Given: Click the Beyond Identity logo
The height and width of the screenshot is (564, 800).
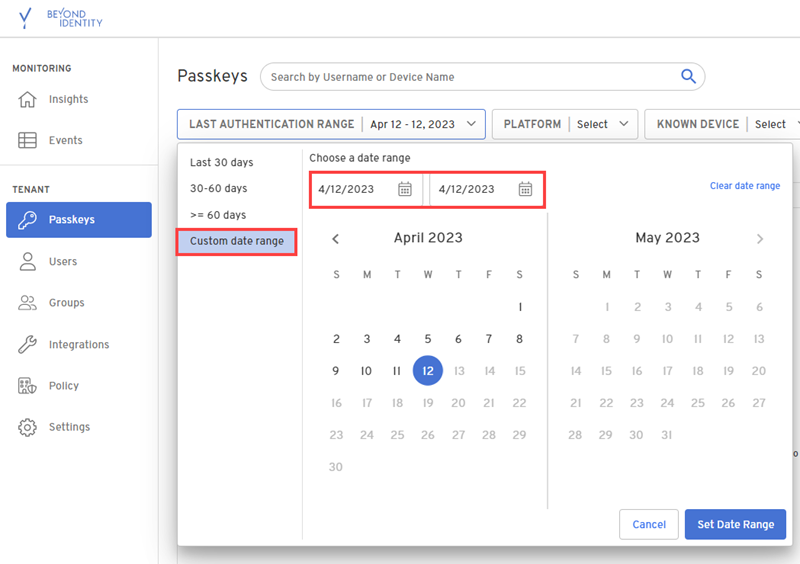Looking at the screenshot, I should (60, 18).
